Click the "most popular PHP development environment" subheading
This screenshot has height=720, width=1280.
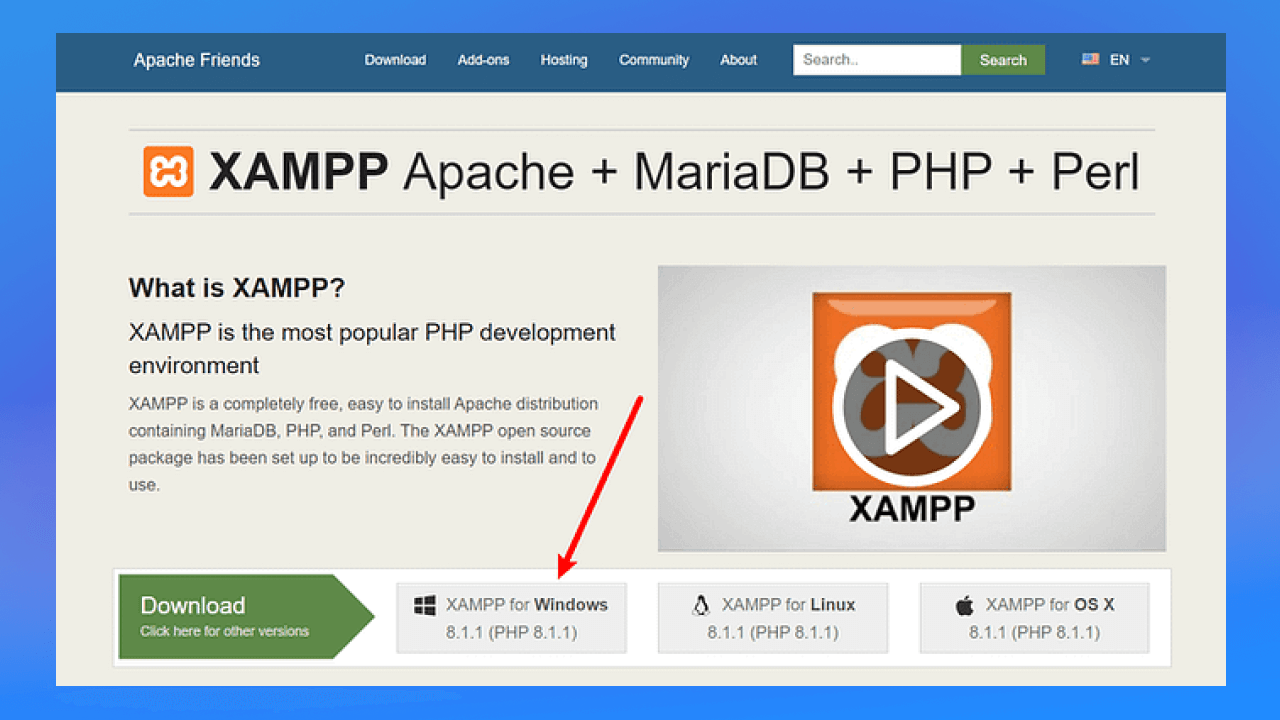point(372,349)
